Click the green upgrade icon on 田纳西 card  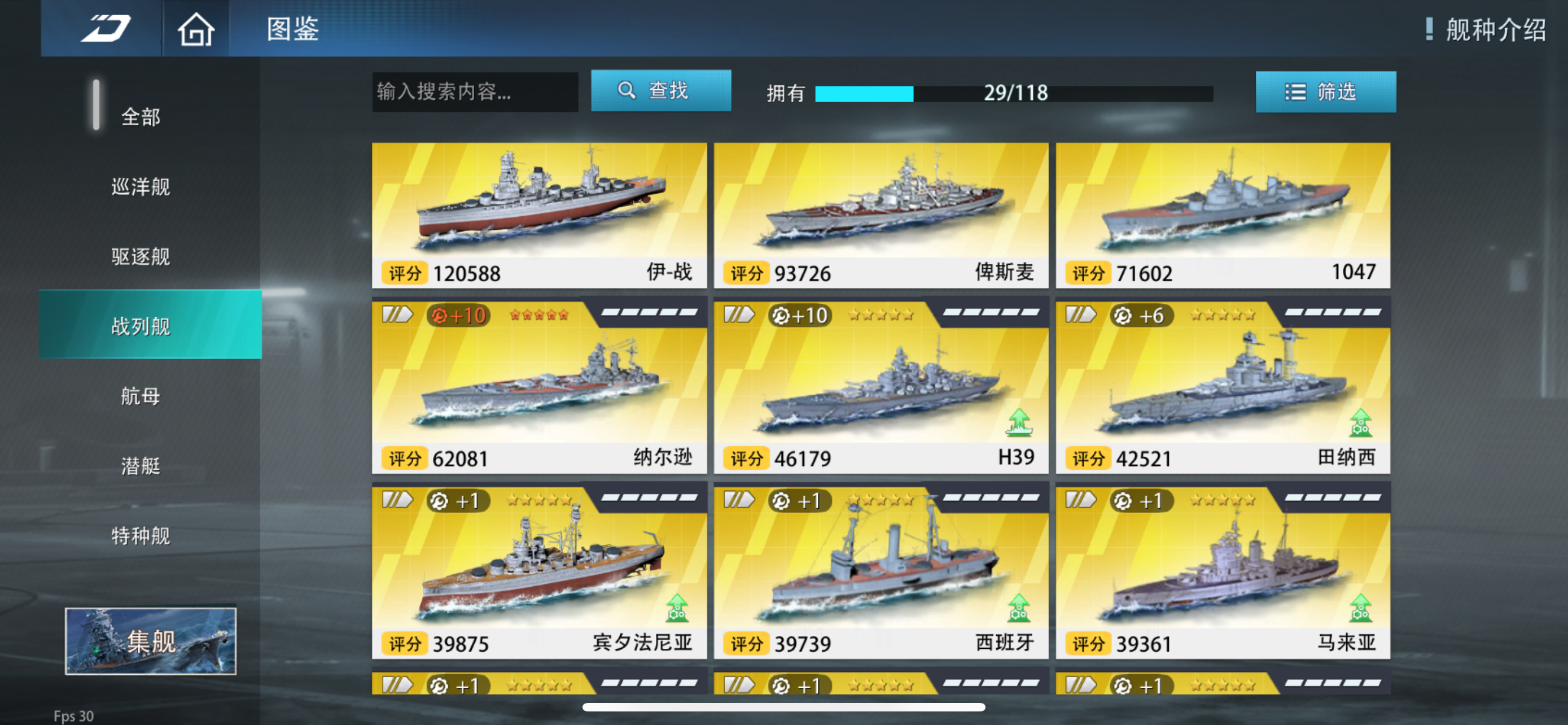tap(1360, 422)
